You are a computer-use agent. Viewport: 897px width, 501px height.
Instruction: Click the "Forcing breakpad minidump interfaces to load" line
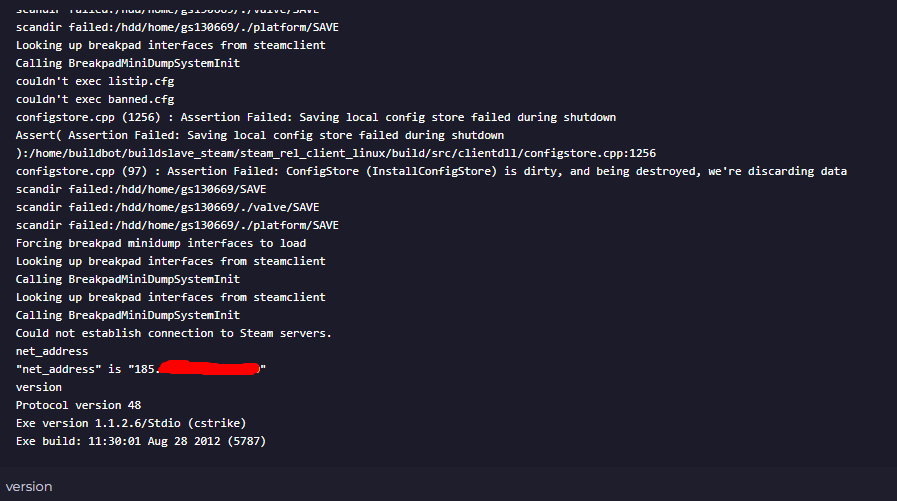click(161, 243)
